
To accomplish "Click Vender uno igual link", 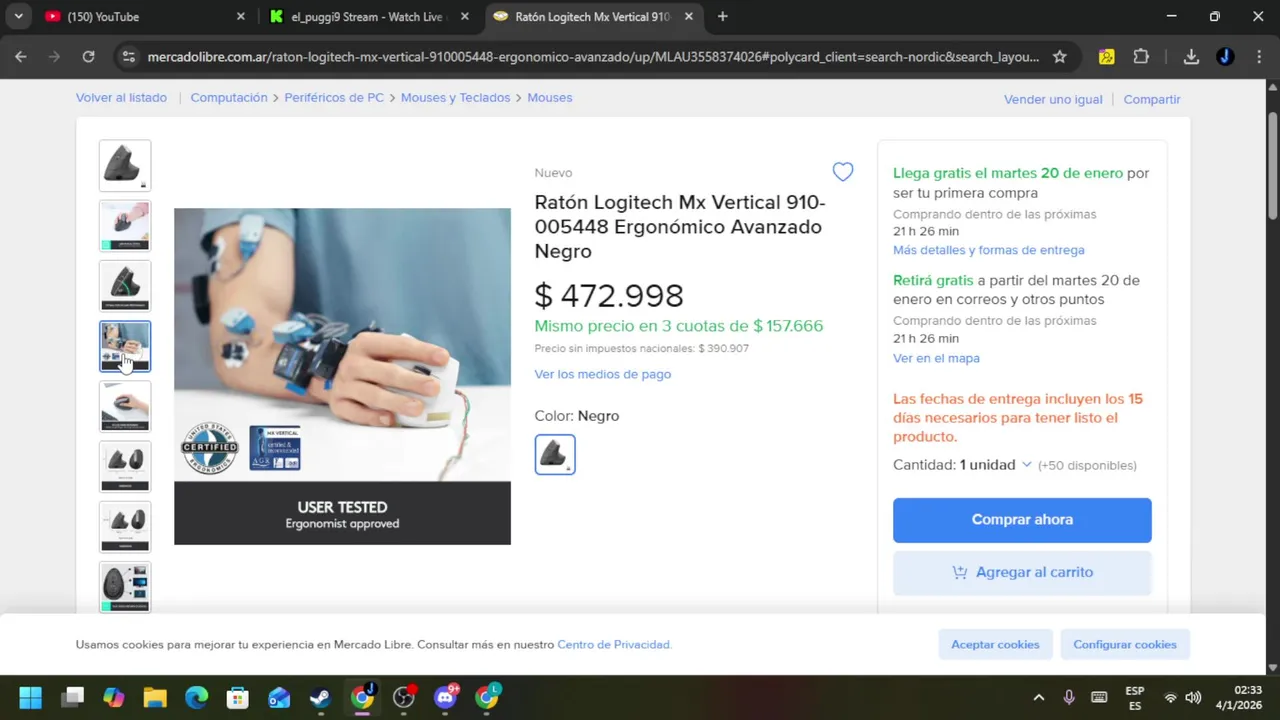I will pos(1053,99).
